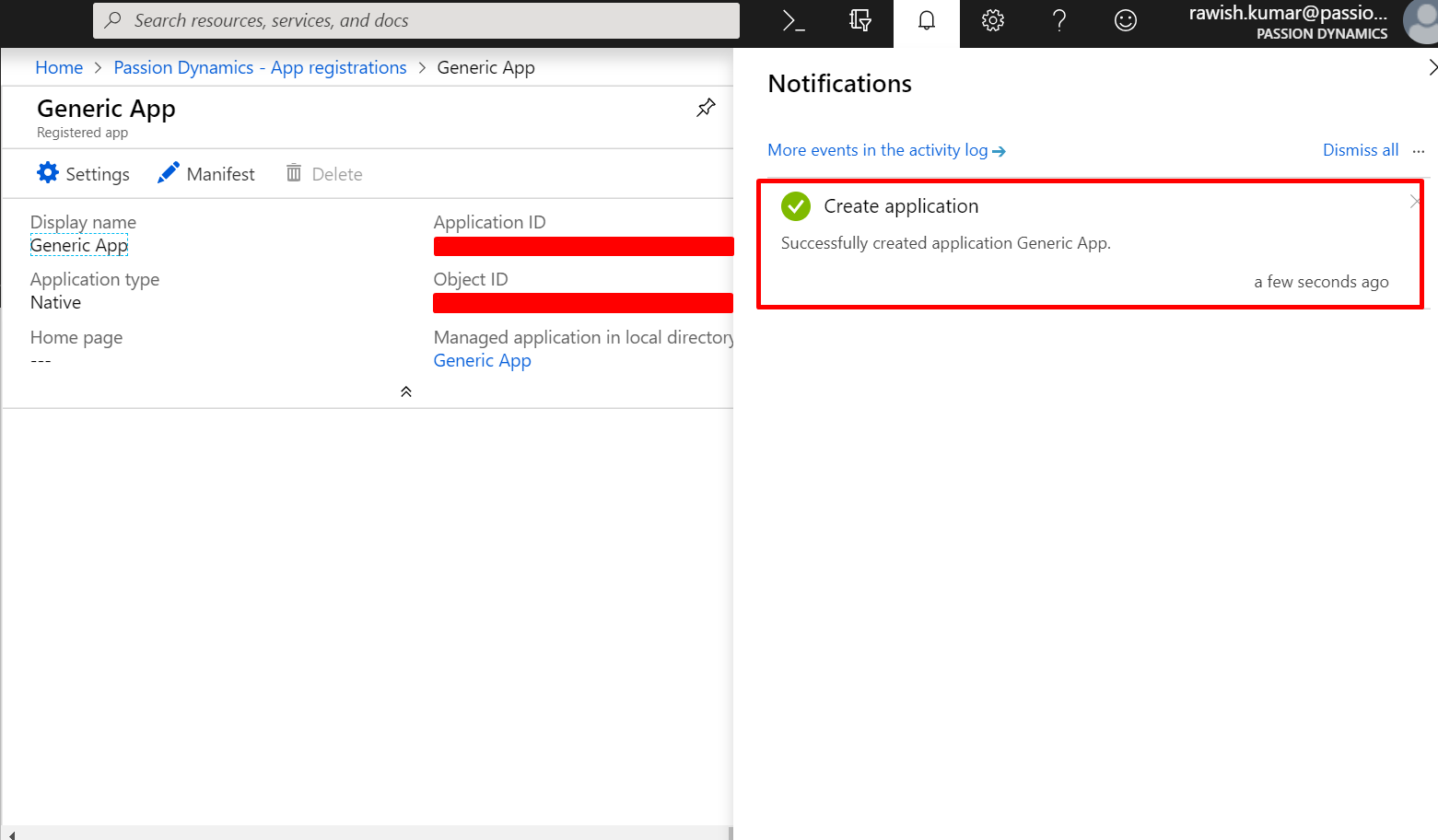Open the Manifest editor

(x=206, y=174)
